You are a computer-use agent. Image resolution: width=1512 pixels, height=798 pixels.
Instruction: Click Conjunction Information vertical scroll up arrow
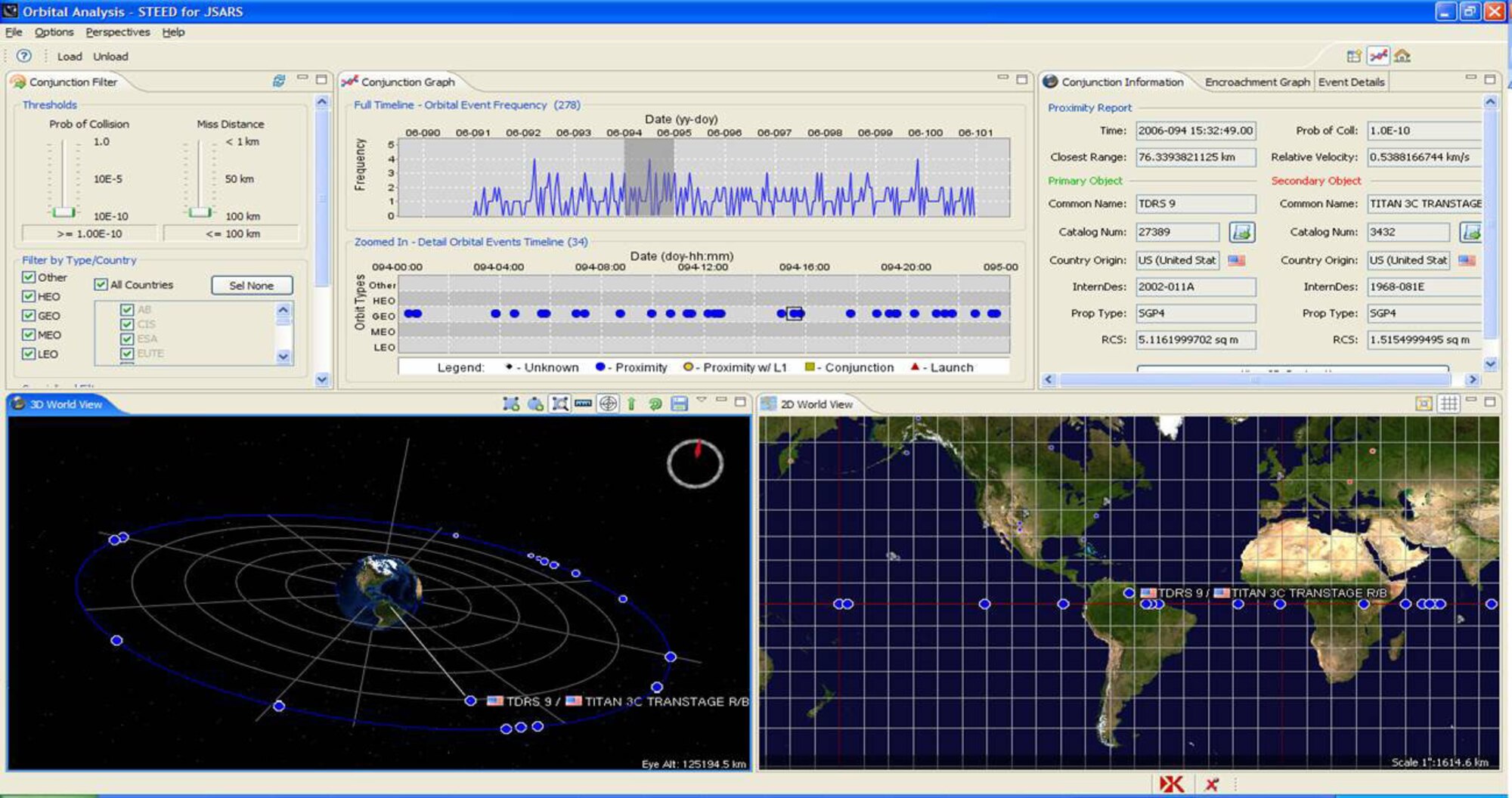[1490, 101]
